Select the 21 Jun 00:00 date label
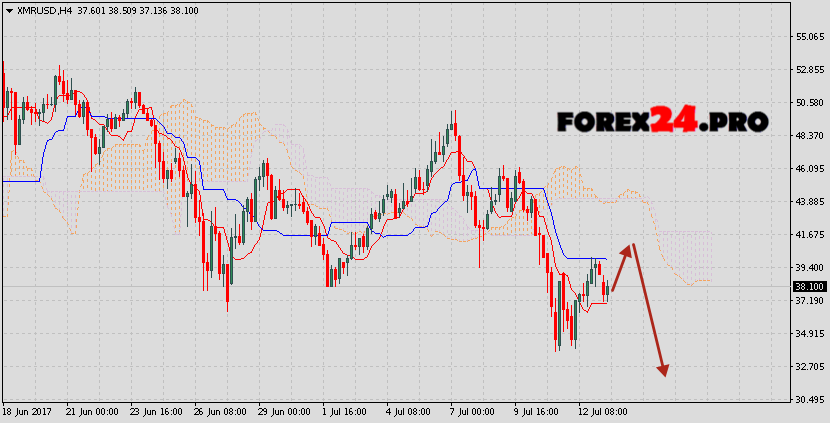Viewport: 830px width, 423px height. click(x=93, y=411)
